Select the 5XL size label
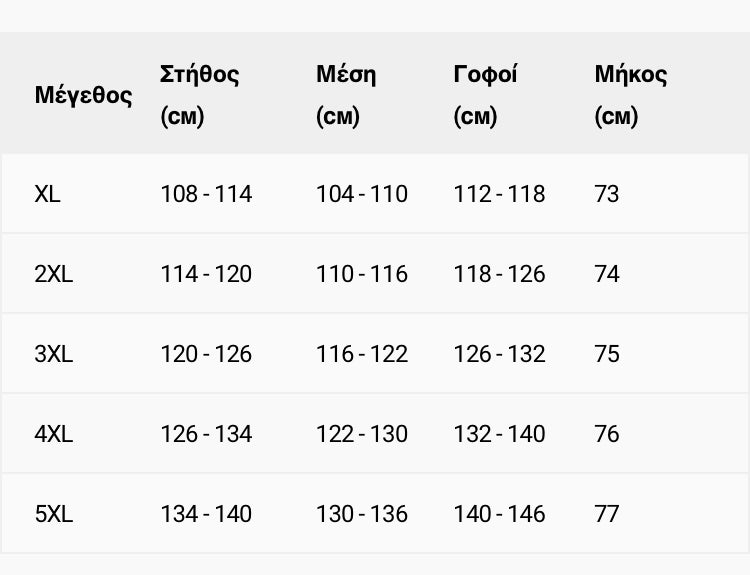 [54, 514]
